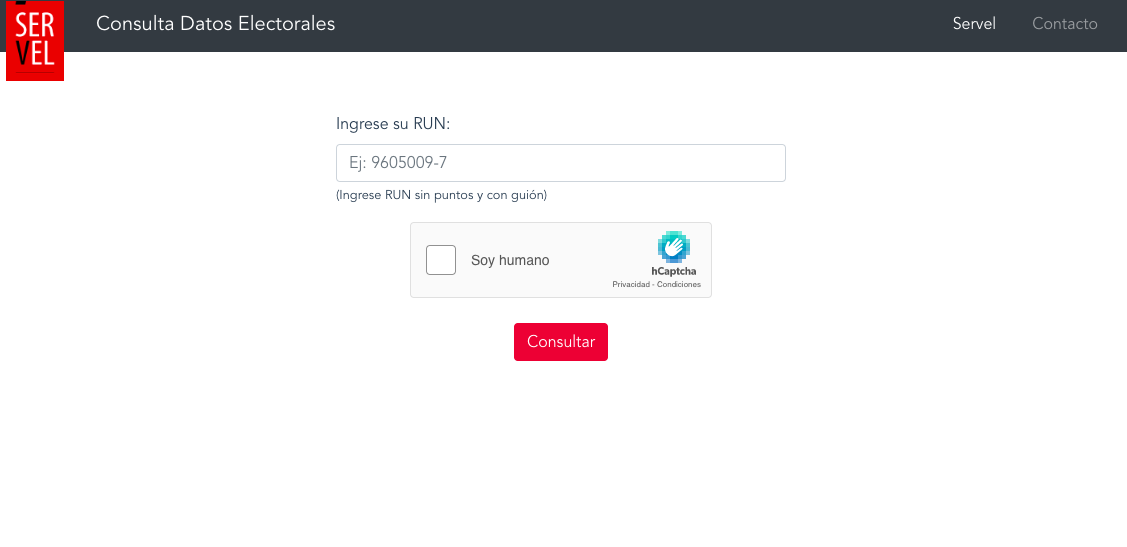Click the dark navigation bar's empty middle
This screenshot has height=547, width=1127.
[640, 24]
